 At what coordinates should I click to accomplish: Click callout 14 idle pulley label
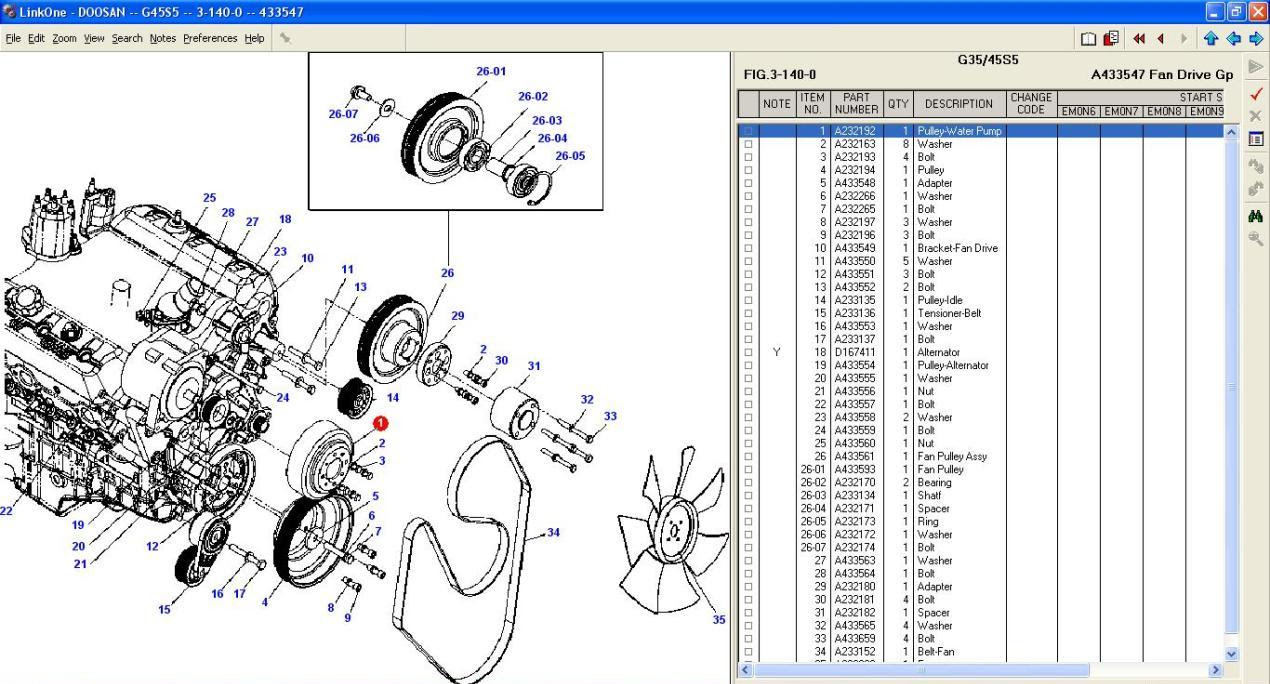[x=393, y=397]
